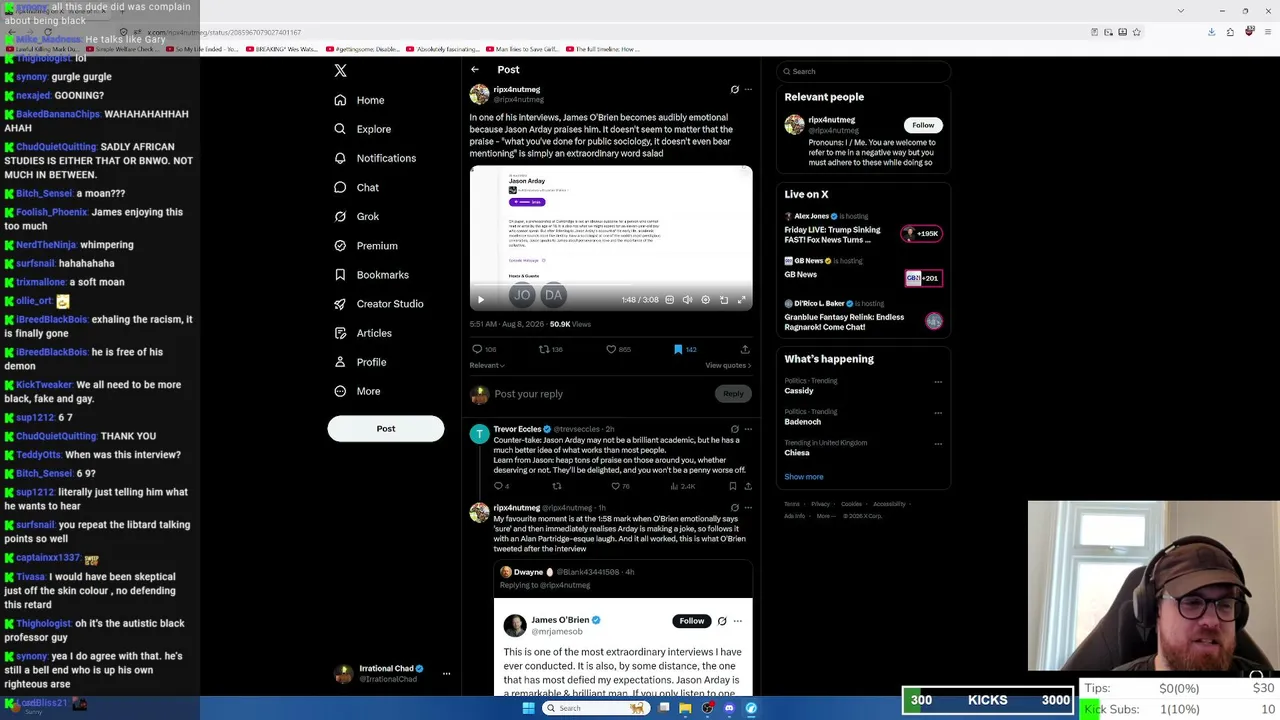Share the main post

(745, 349)
